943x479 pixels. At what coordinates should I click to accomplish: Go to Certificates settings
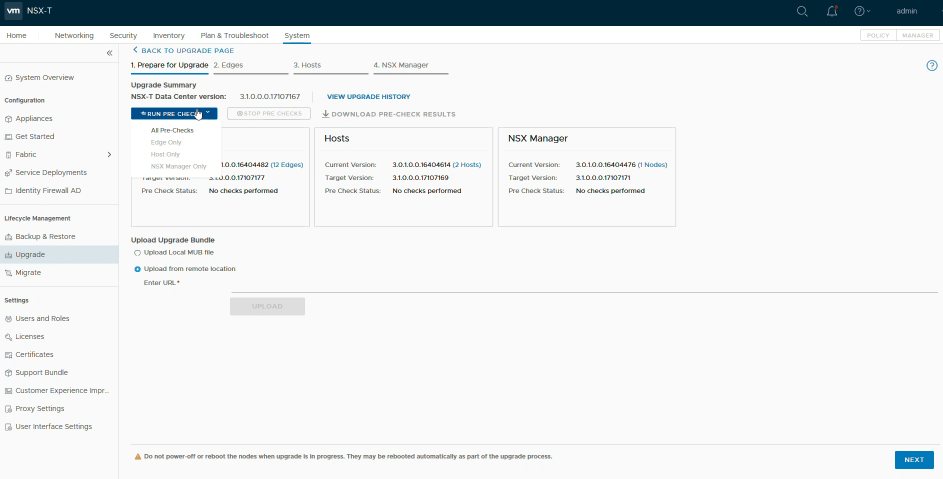tap(34, 354)
